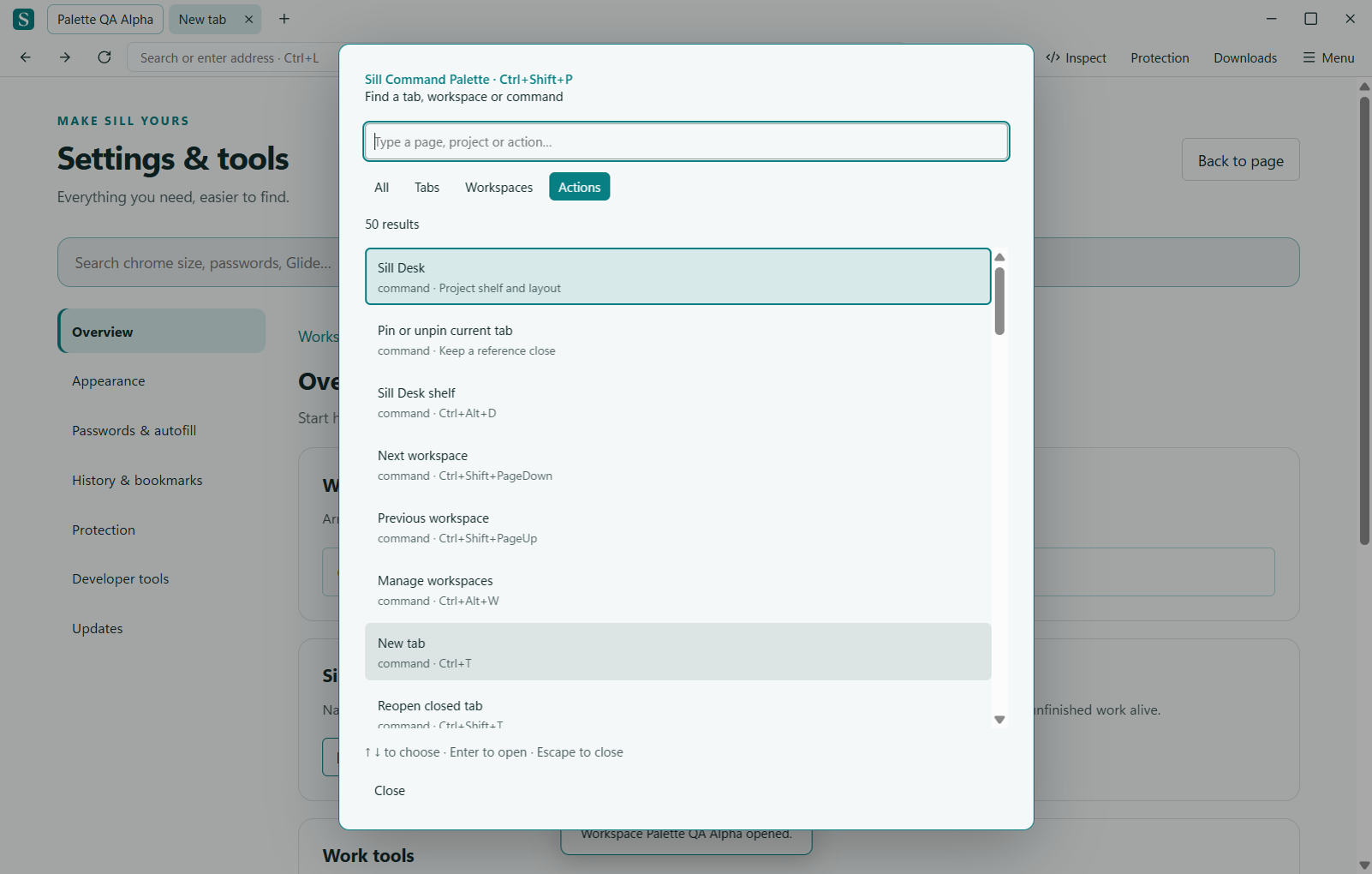Go back with the back arrow
This screenshot has height=874, width=1372.
coord(26,57)
